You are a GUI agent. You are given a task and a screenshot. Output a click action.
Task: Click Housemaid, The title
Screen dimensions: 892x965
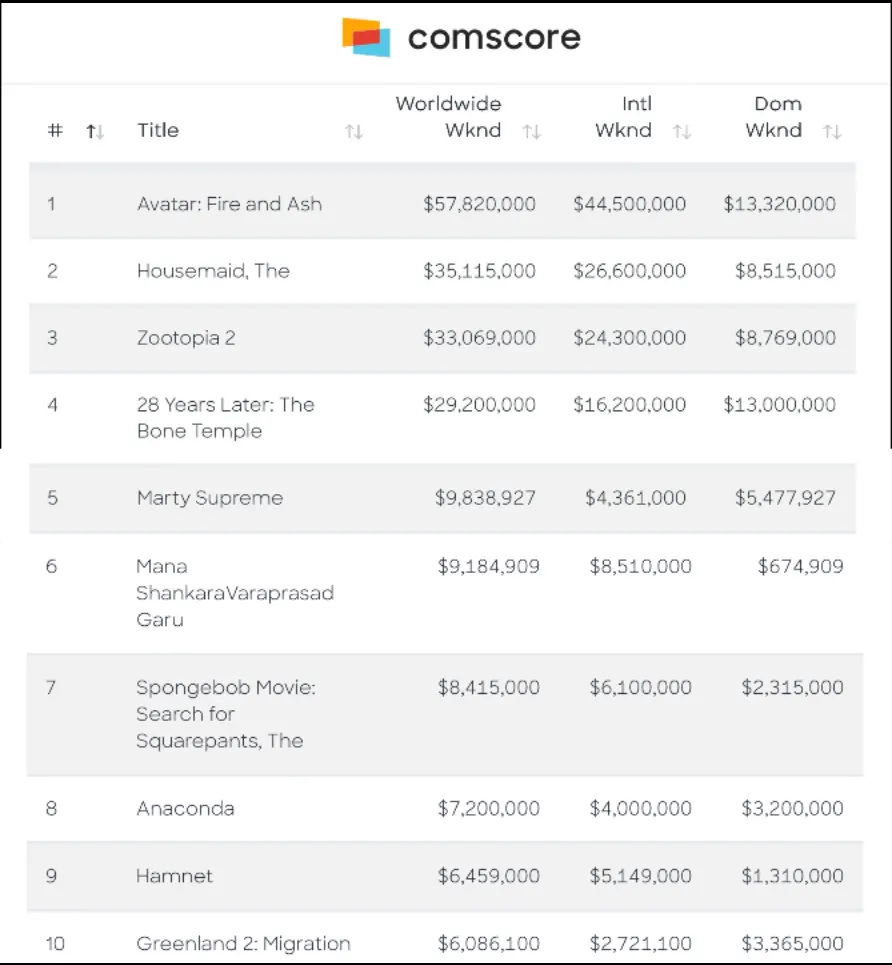tap(213, 271)
